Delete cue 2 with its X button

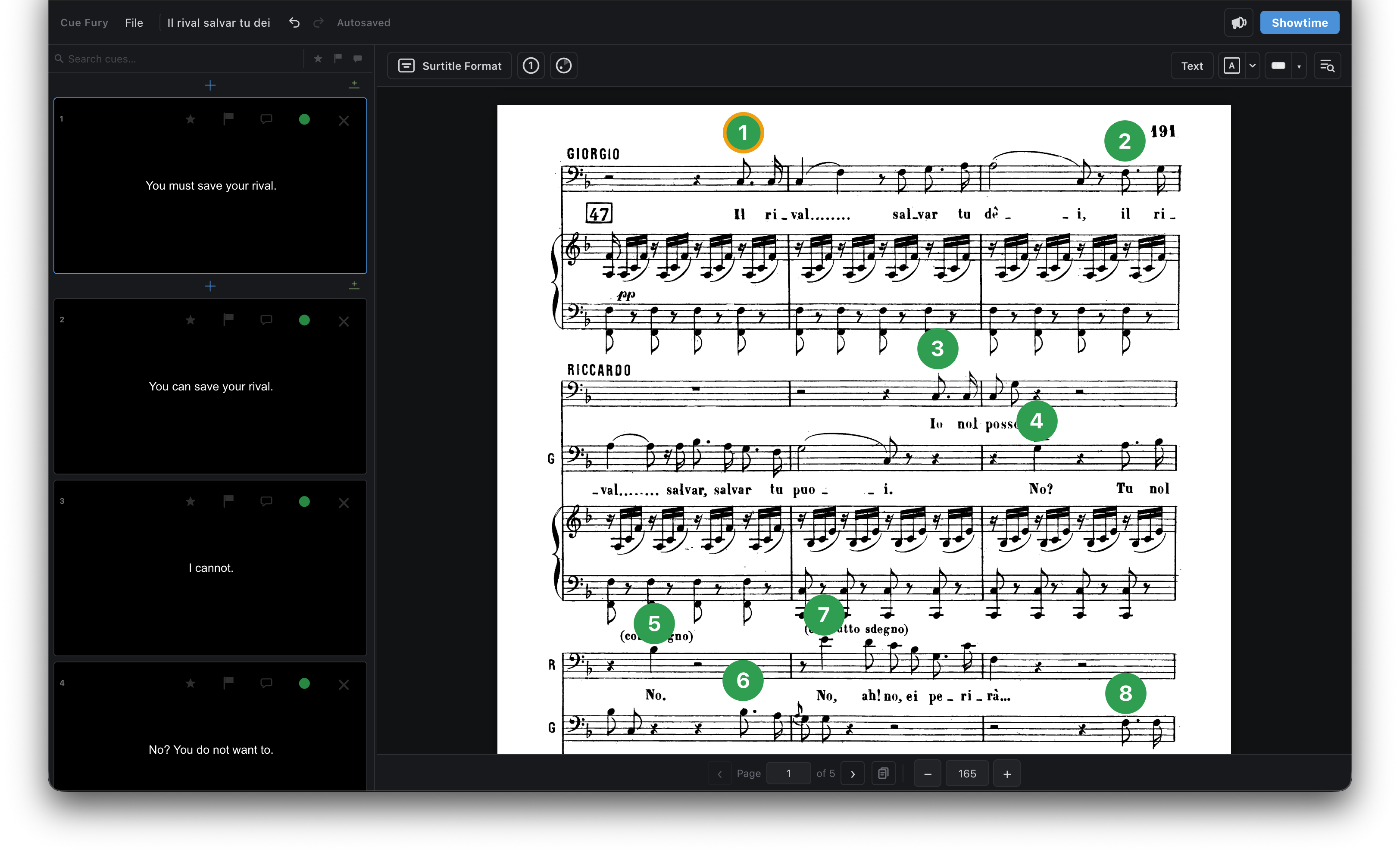pyautogui.click(x=344, y=321)
